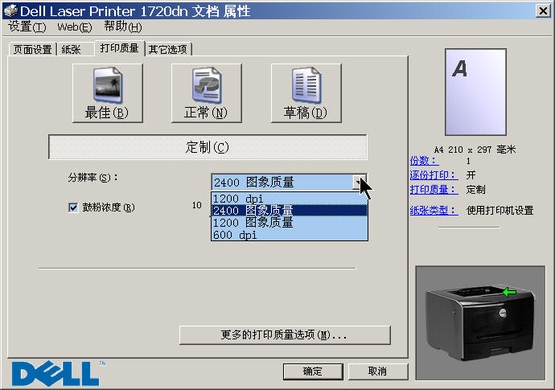Open the Web(E) menu
Screen dimensions: 555x390
[75, 27]
